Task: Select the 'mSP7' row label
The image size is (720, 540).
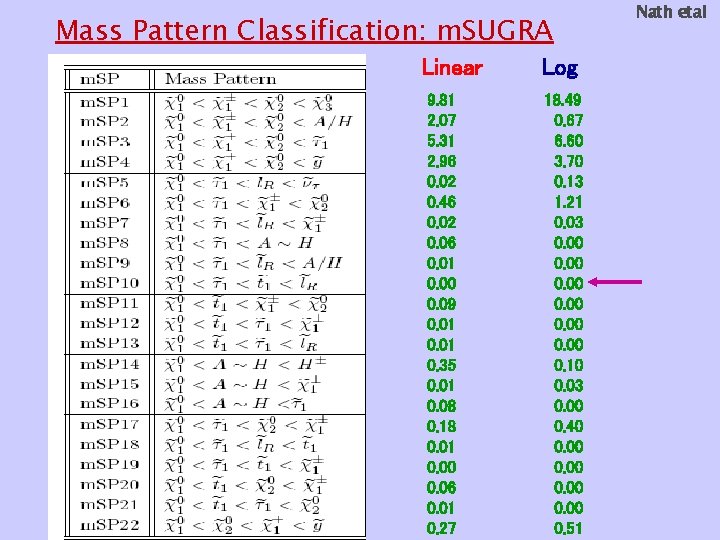Action: point(105,223)
